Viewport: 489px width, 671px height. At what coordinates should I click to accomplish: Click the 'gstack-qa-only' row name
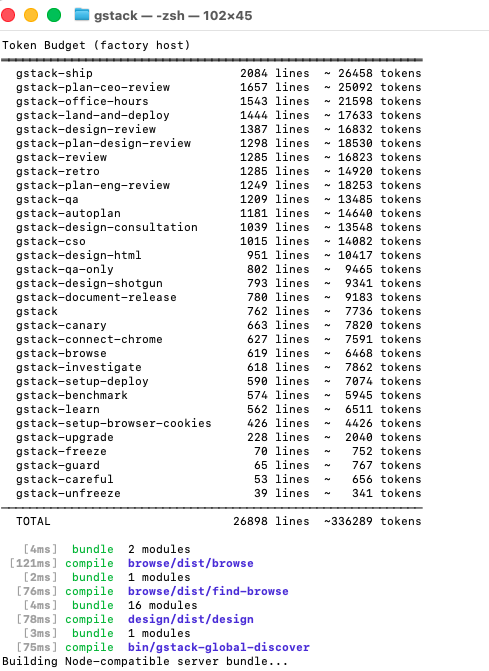(x=65, y=270)
